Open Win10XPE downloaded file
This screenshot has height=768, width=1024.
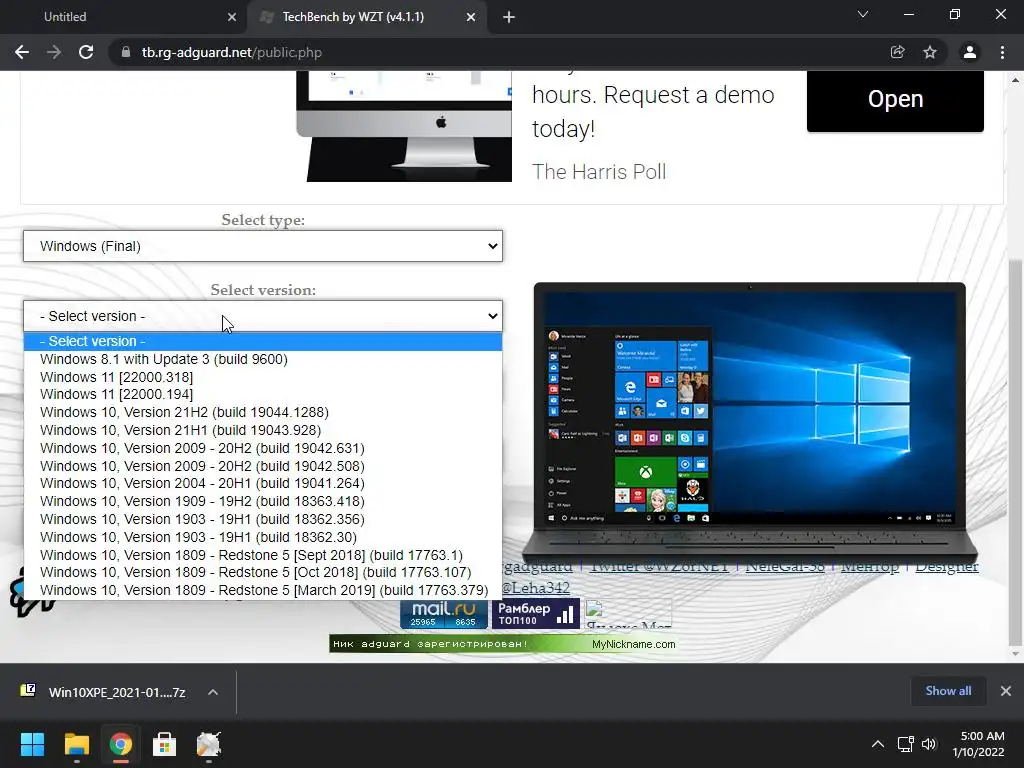point(104,692)
